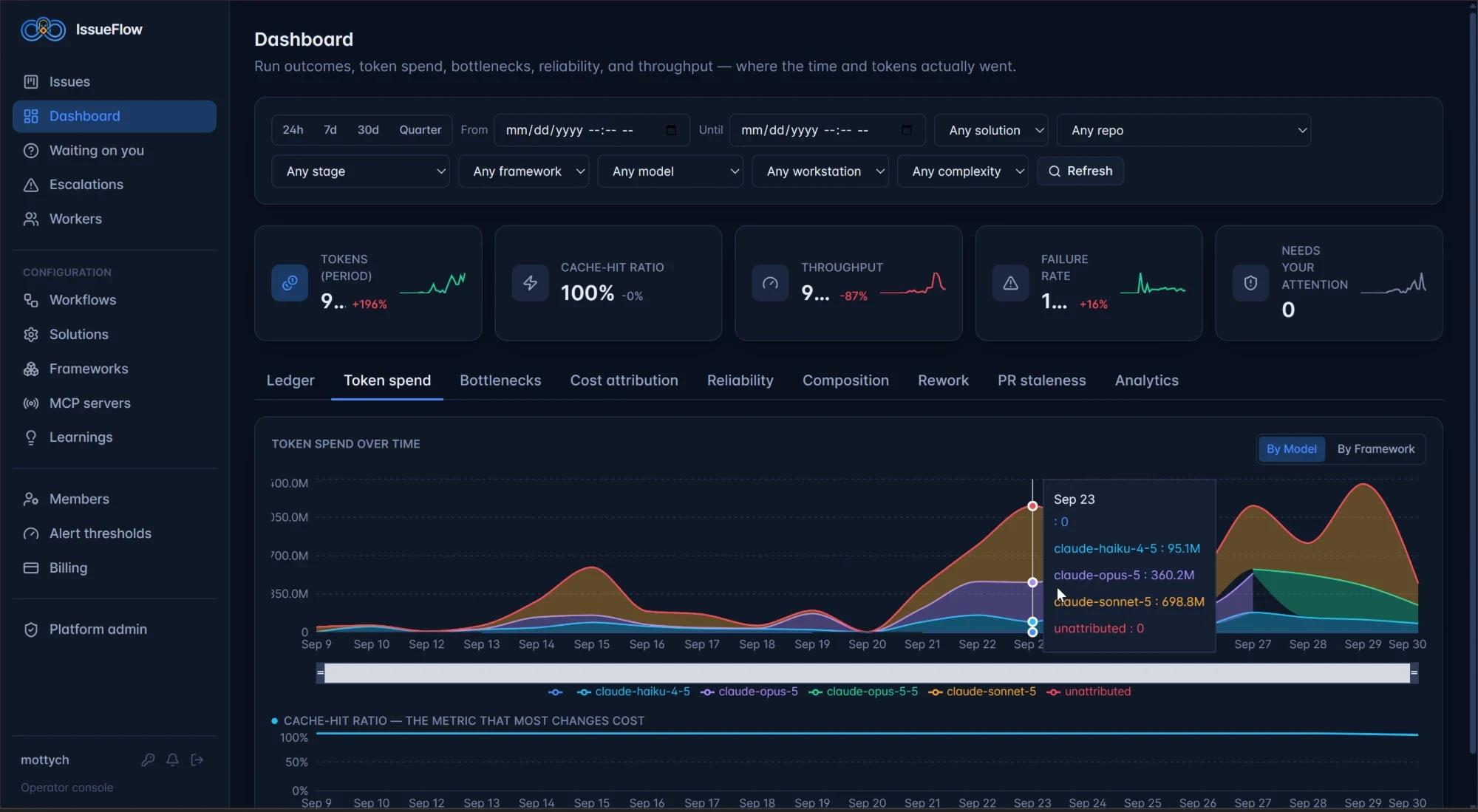Toggle unattributed legend series
1478x812 pixels.
pos(1089,692)
